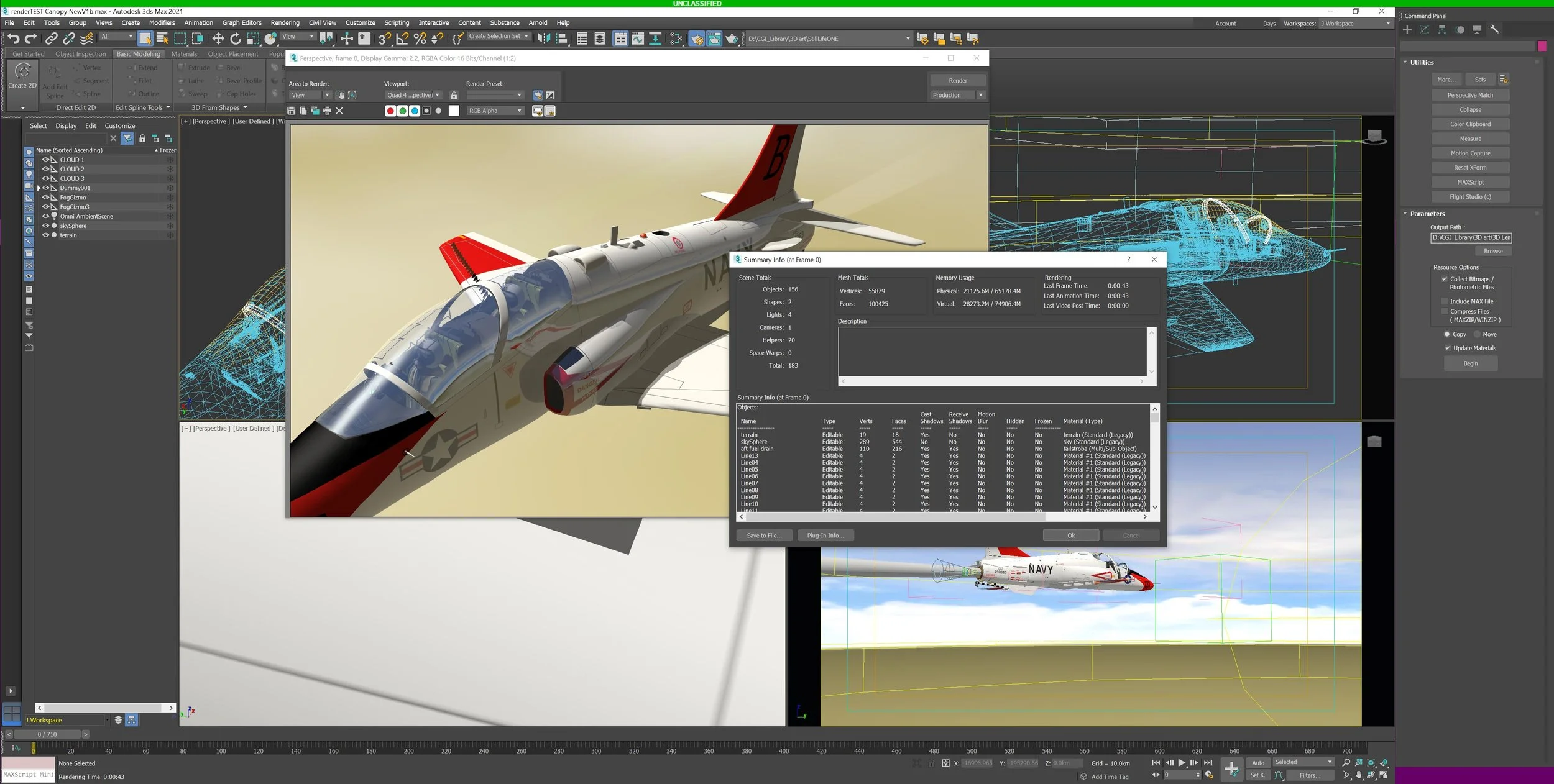Open the RGB Alpha channel dropdown
The width and height of the screenshot is (1554, 784).
coord(495,111)
